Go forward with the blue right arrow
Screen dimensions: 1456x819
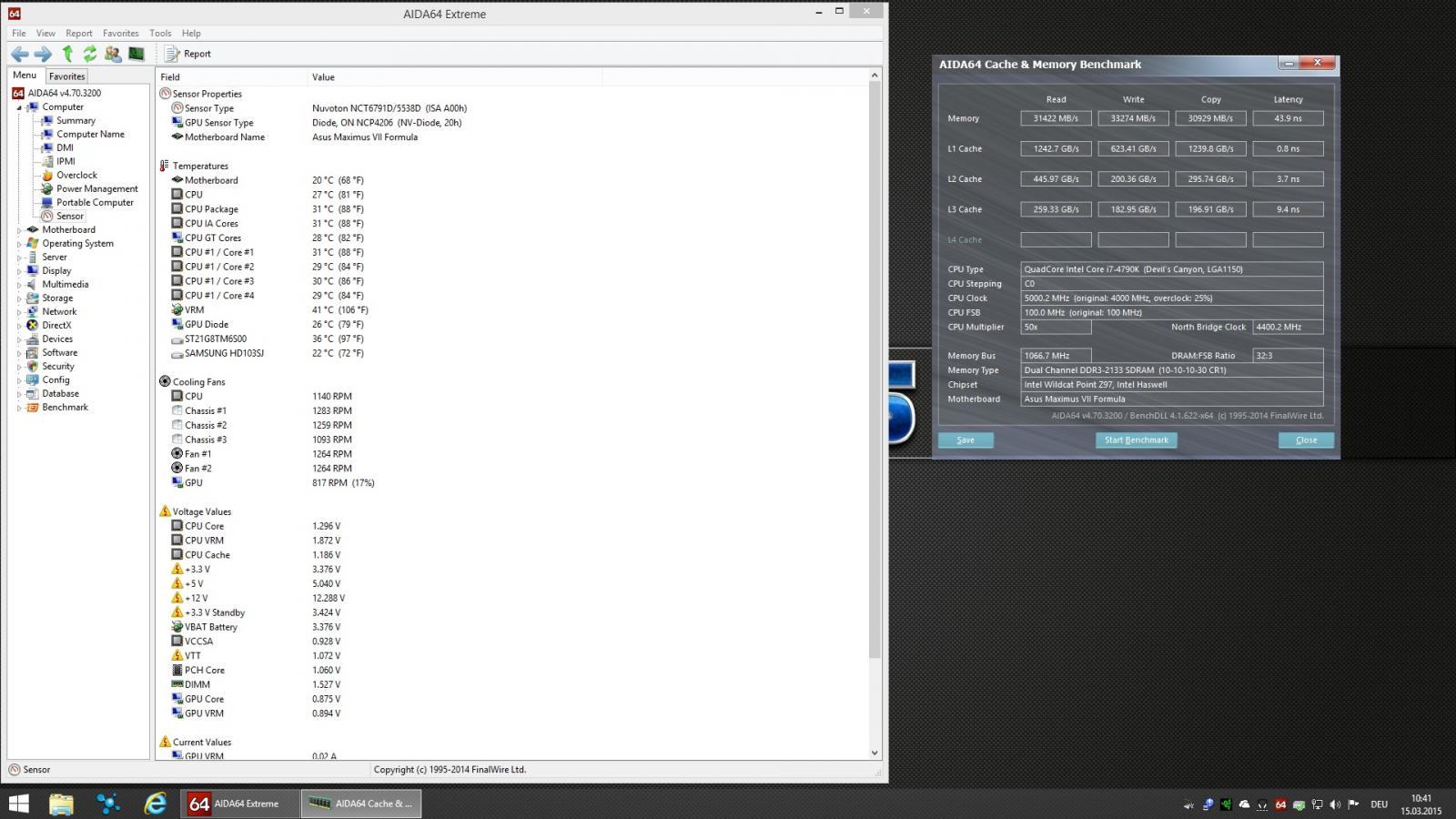[x=43, y=54]
